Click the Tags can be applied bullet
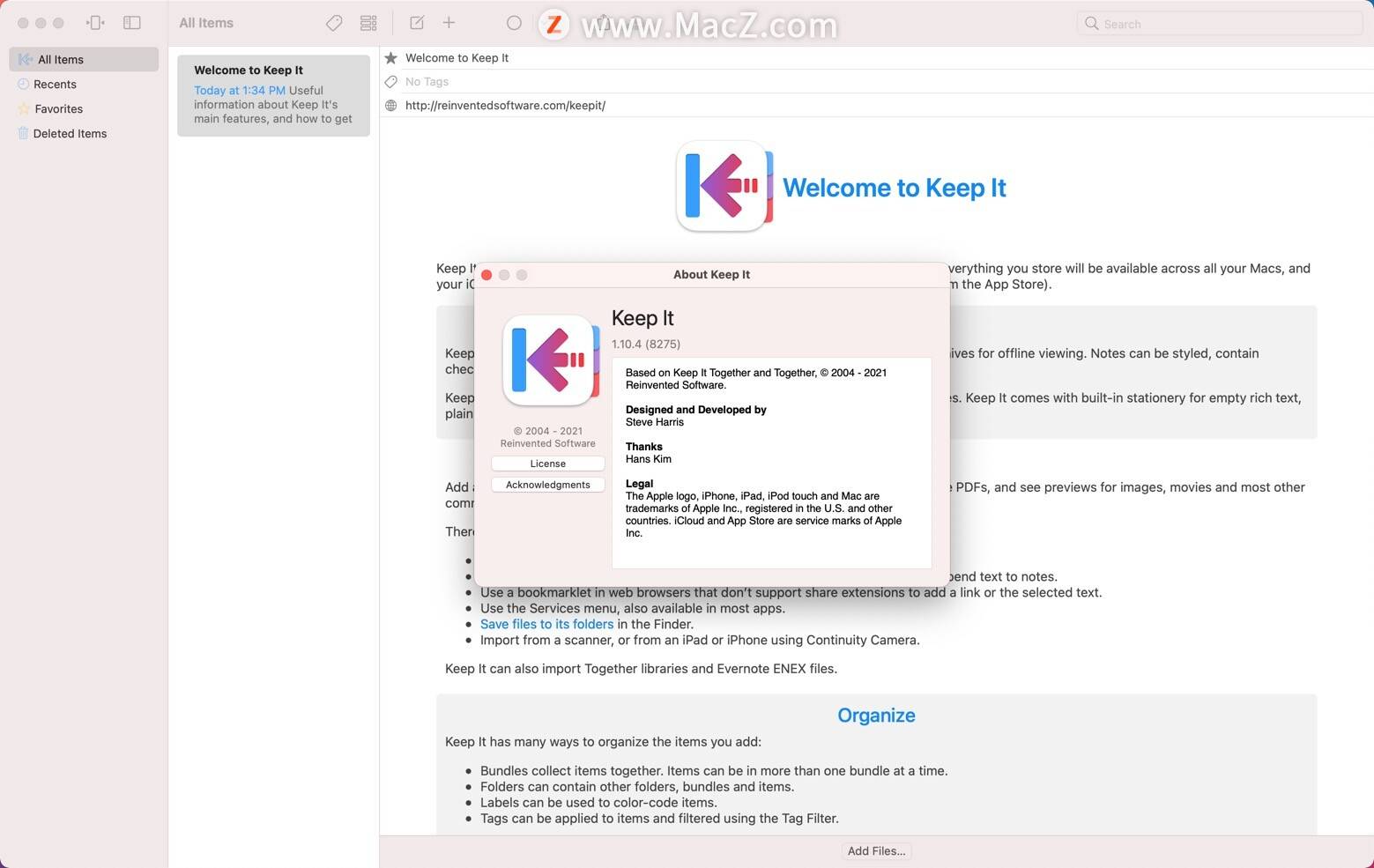Viewport: 1374px width, 868px height. [x=659, y=819]
